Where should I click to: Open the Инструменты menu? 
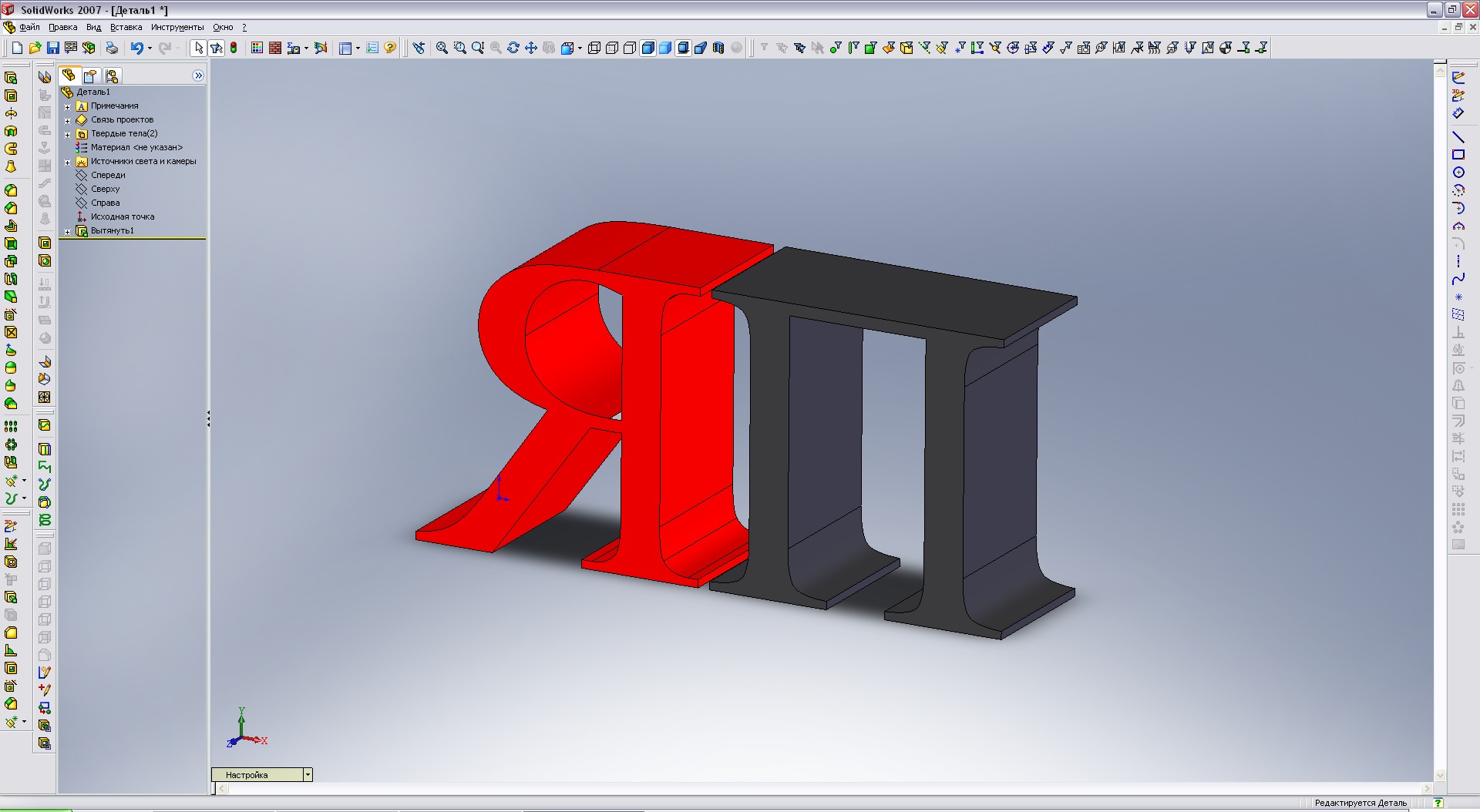tap(177, 27)
